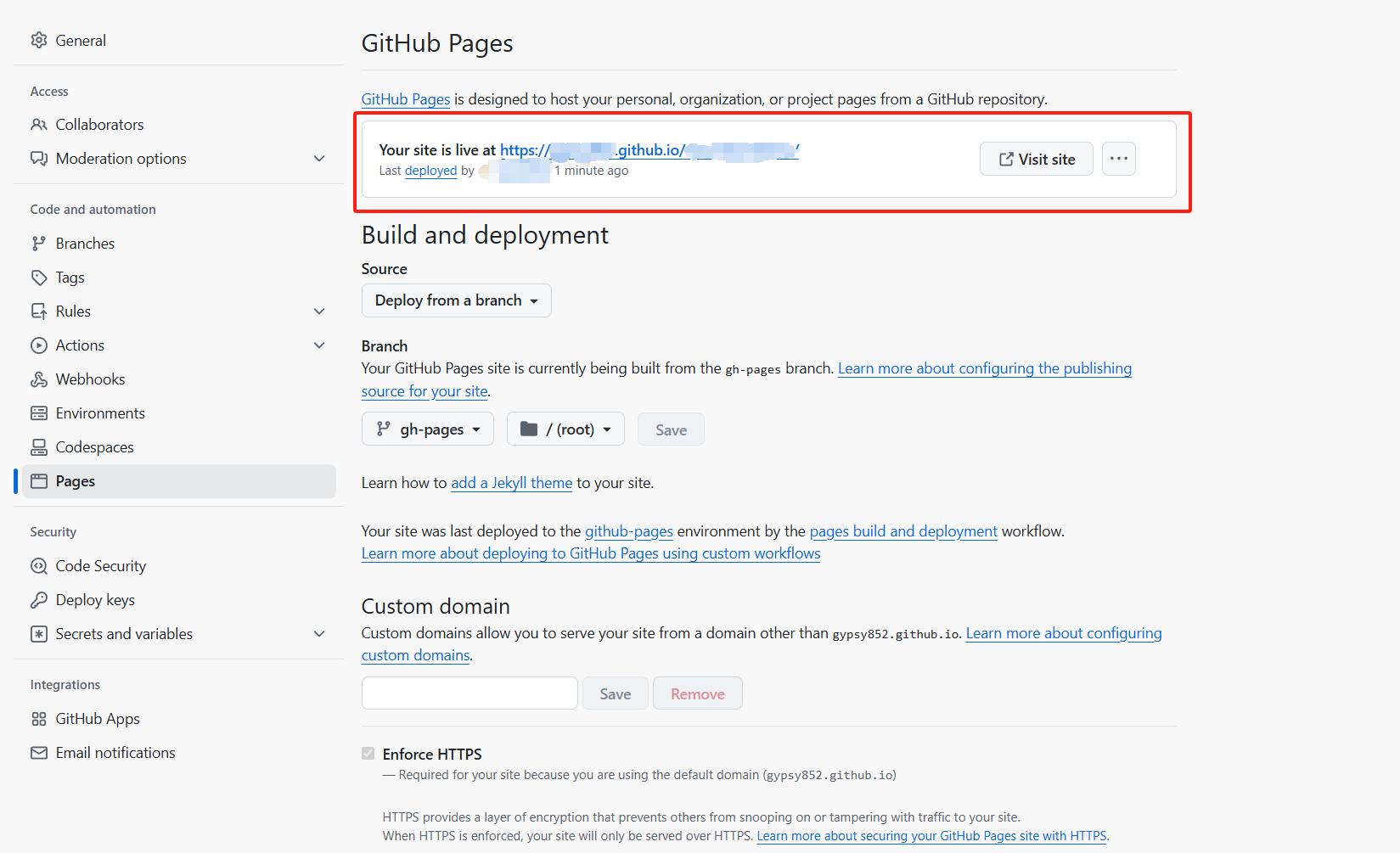This screenshot has width=1400, height=853.
Task: Click Save next to custom domain field
Action: [x=616, y=693]
